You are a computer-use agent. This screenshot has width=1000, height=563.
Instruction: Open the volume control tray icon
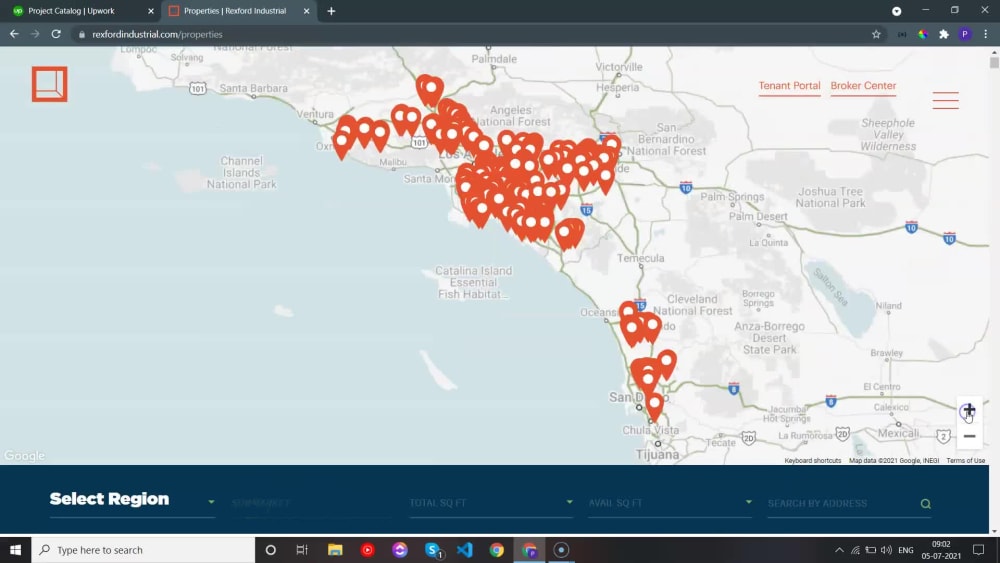tap(886, 550)
